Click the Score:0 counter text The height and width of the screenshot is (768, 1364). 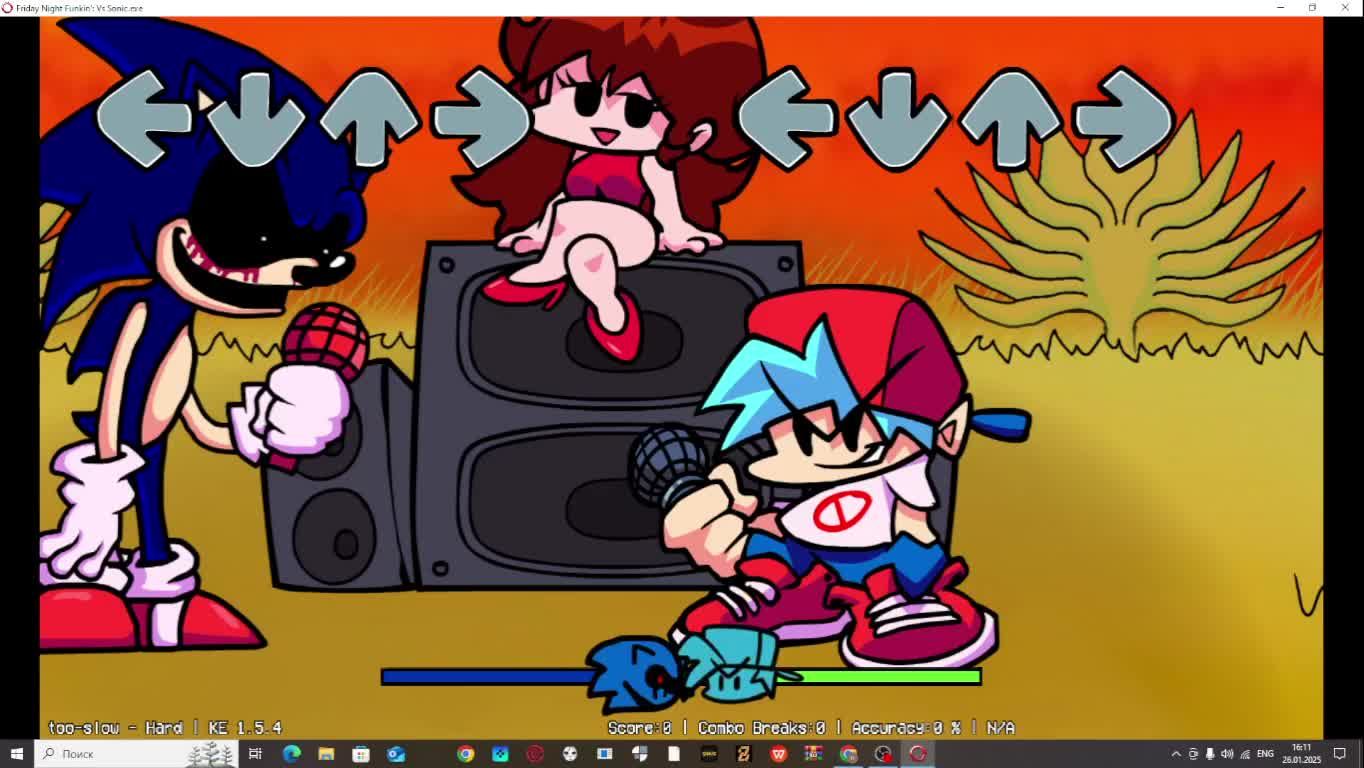pyautogui.click(x=640, y=728)
